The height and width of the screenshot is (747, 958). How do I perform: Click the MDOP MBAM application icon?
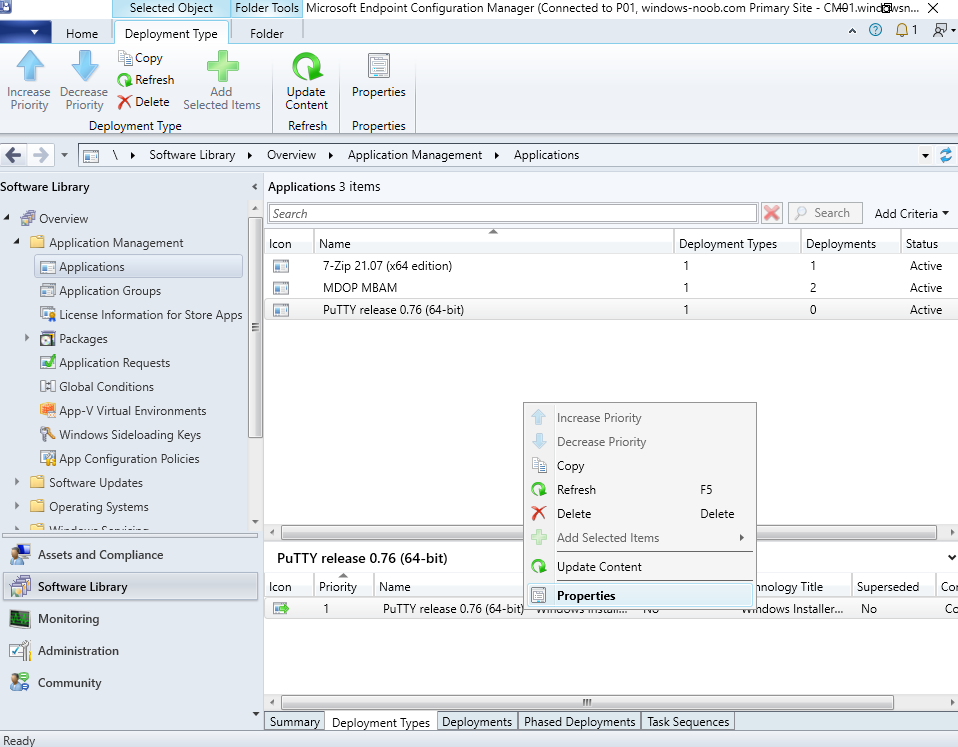pyautogui.click(x=281, y=288)
